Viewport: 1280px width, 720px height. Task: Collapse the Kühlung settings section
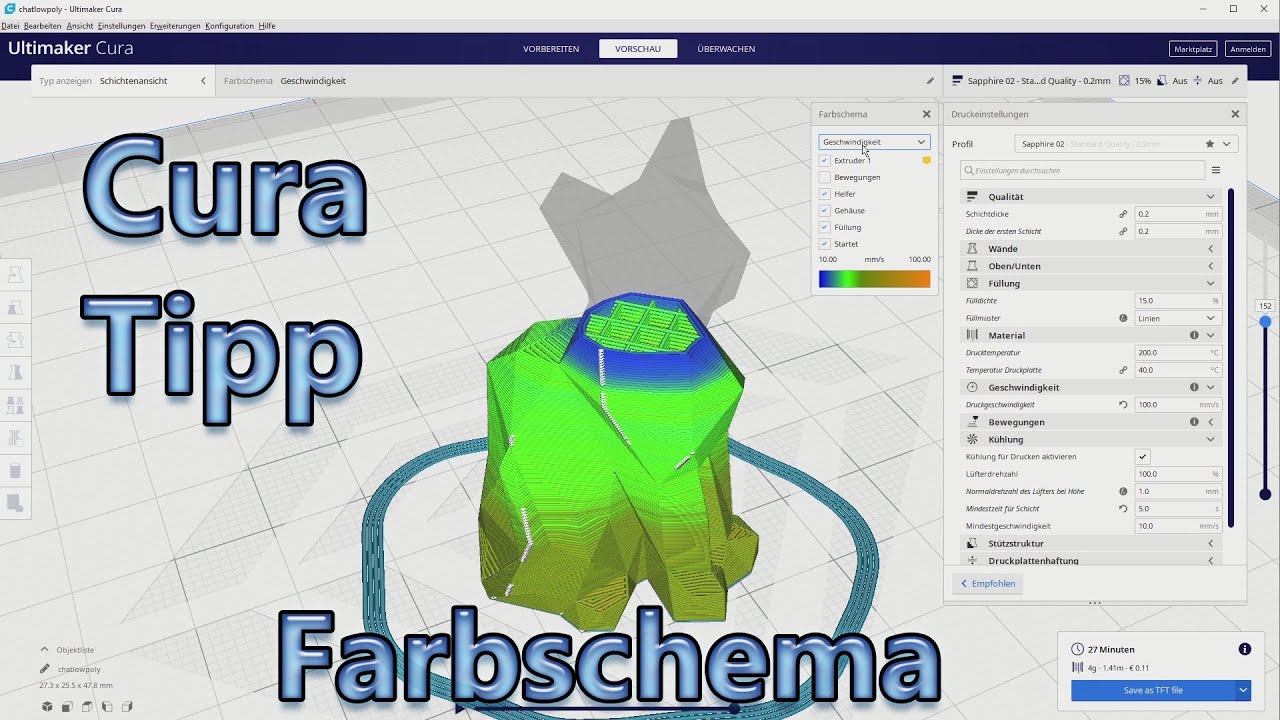[1090, 439]
